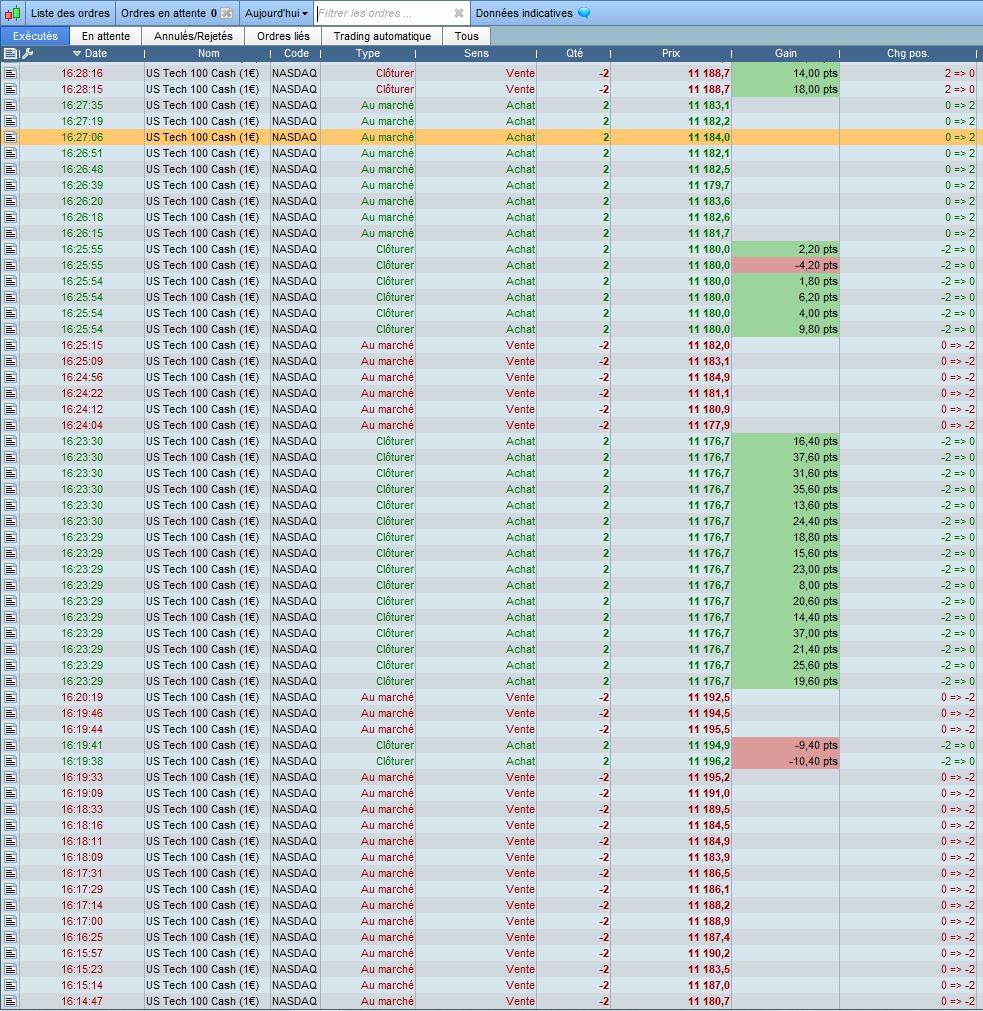Select the -9,40 pts loss cell

coord(785,745)
